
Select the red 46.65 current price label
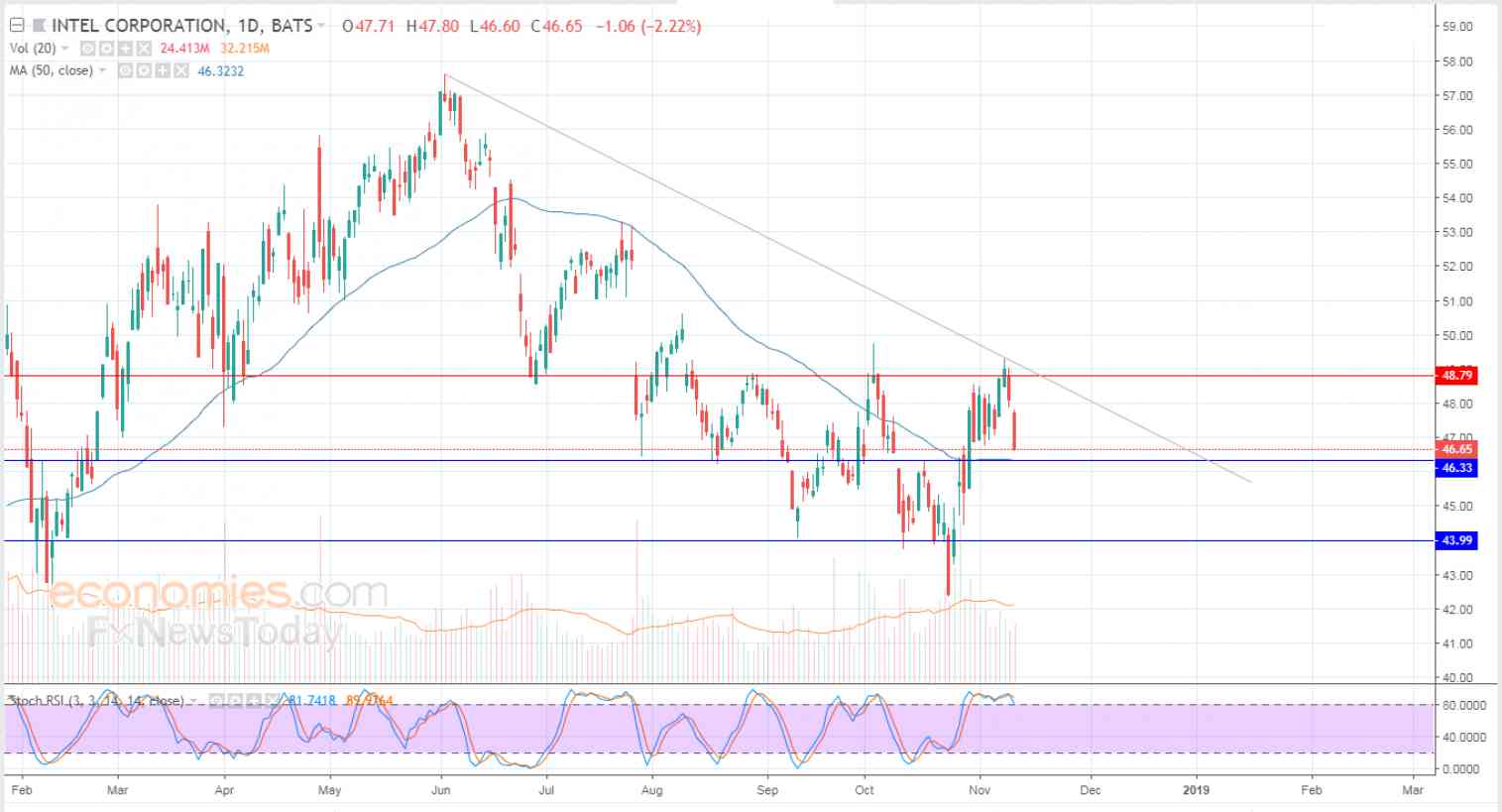tap(1456, 449)
